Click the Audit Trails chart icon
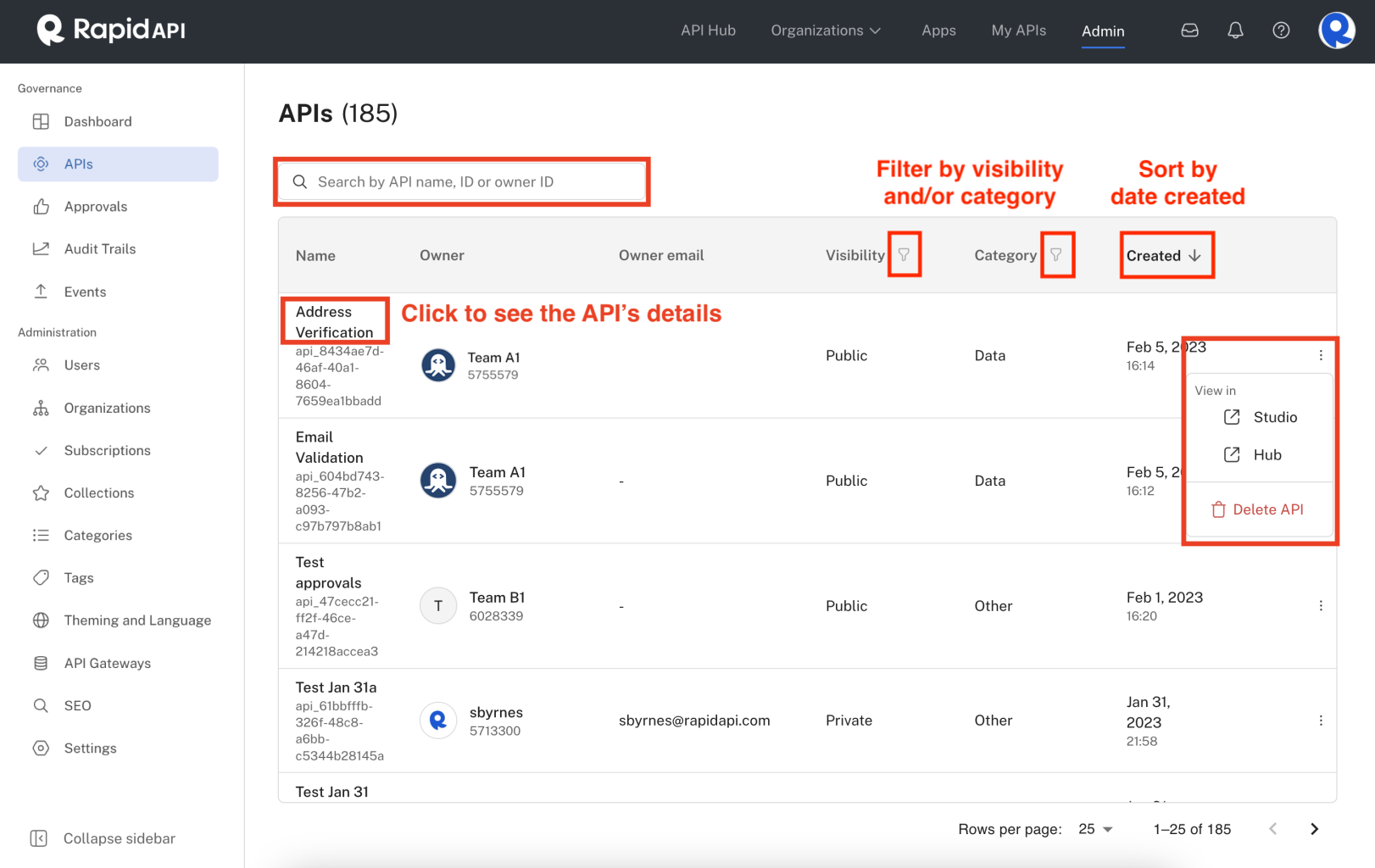Viewport: 1375px width, 868px height. (41, 248)
